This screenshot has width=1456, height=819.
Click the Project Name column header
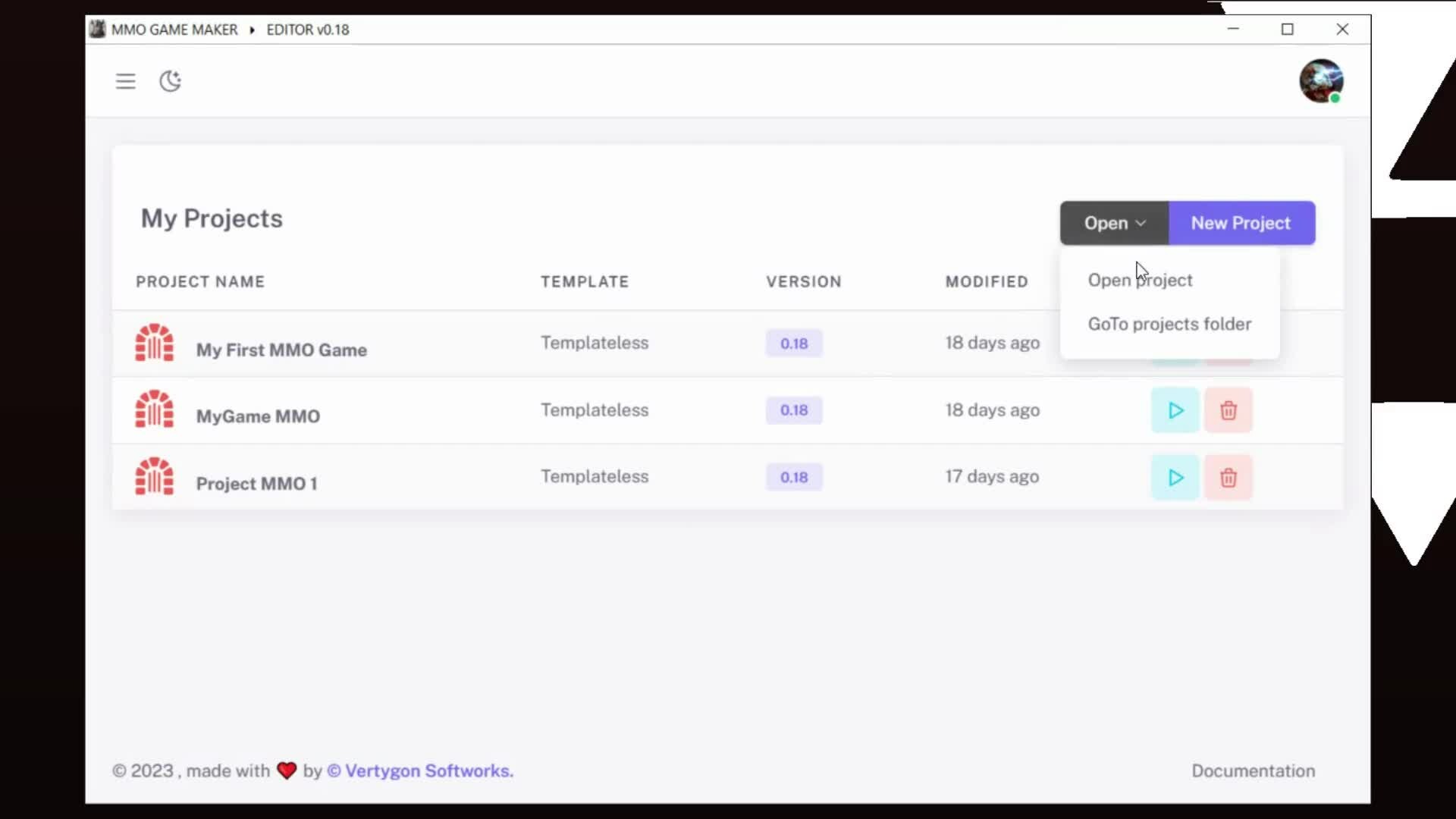pyautogui.click(x=200, y=282)
